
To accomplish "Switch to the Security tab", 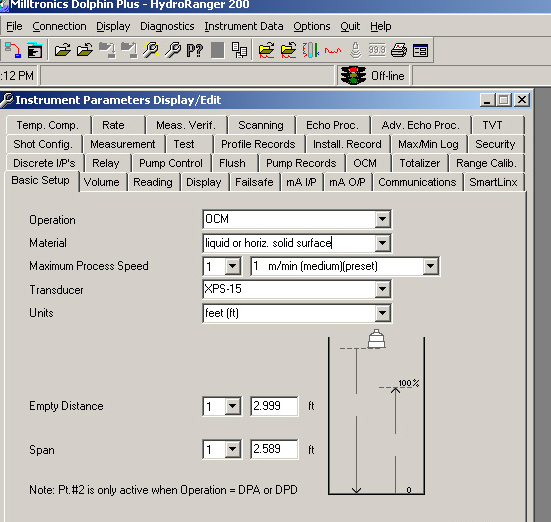I will click(x=495, y=144).
